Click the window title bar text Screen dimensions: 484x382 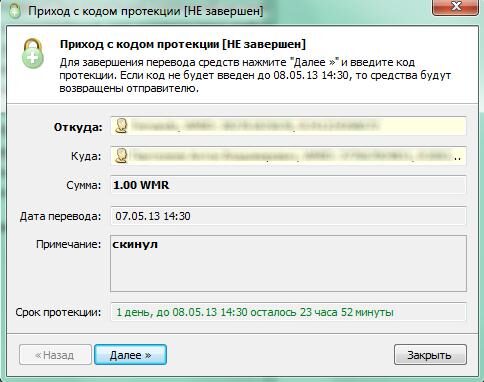146,11
